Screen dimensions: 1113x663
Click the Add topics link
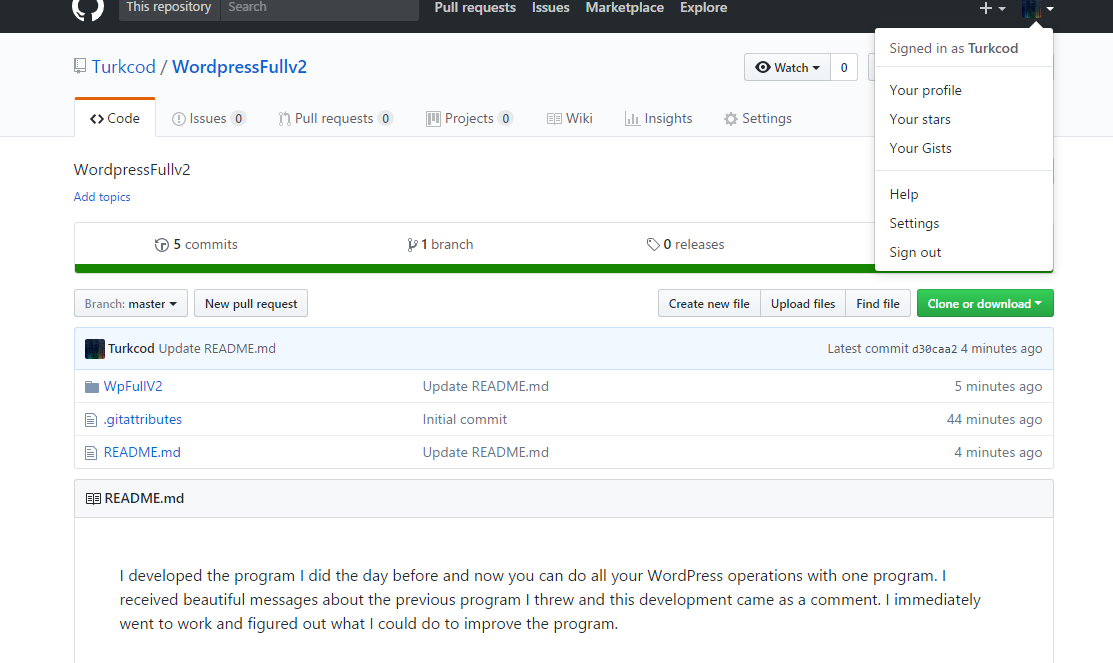point(102,198)
